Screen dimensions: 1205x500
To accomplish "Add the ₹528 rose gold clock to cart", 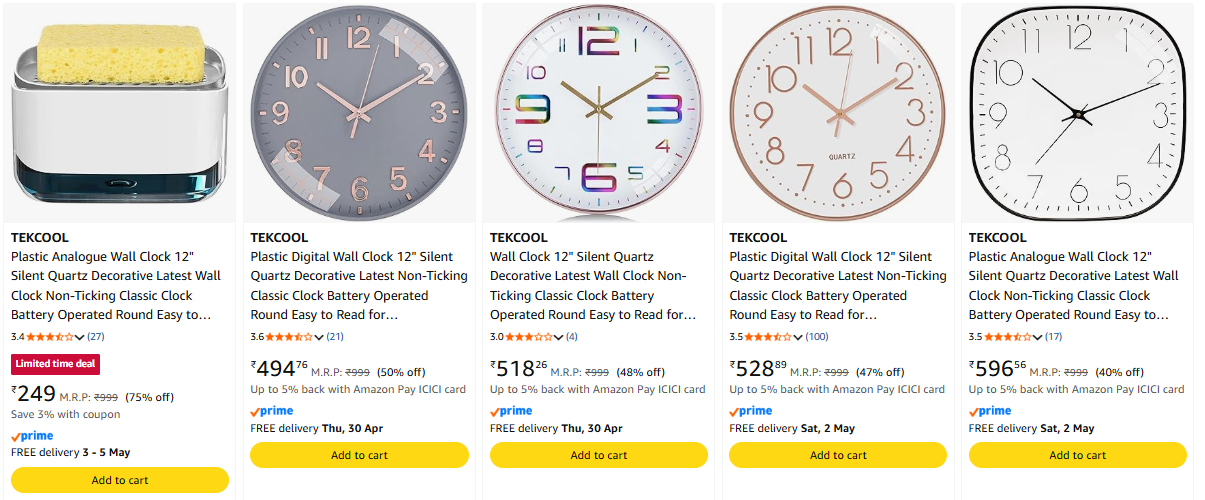I will click(838, 455).
